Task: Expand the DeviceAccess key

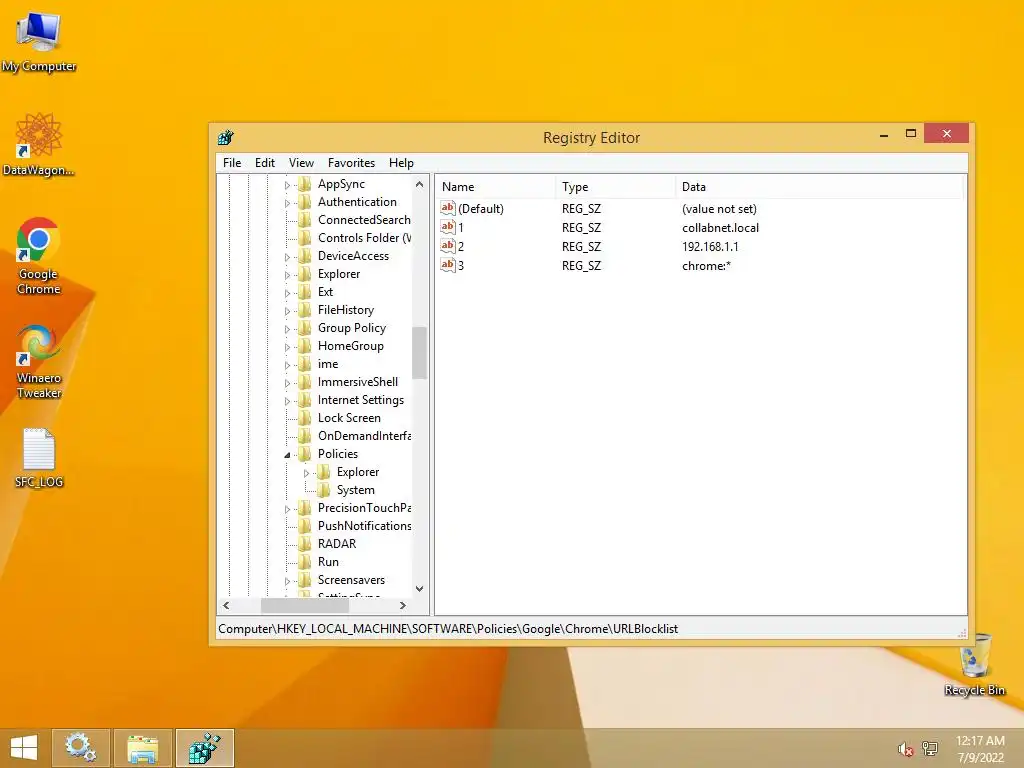Action: pyautogui.click(x=287, y=257)
